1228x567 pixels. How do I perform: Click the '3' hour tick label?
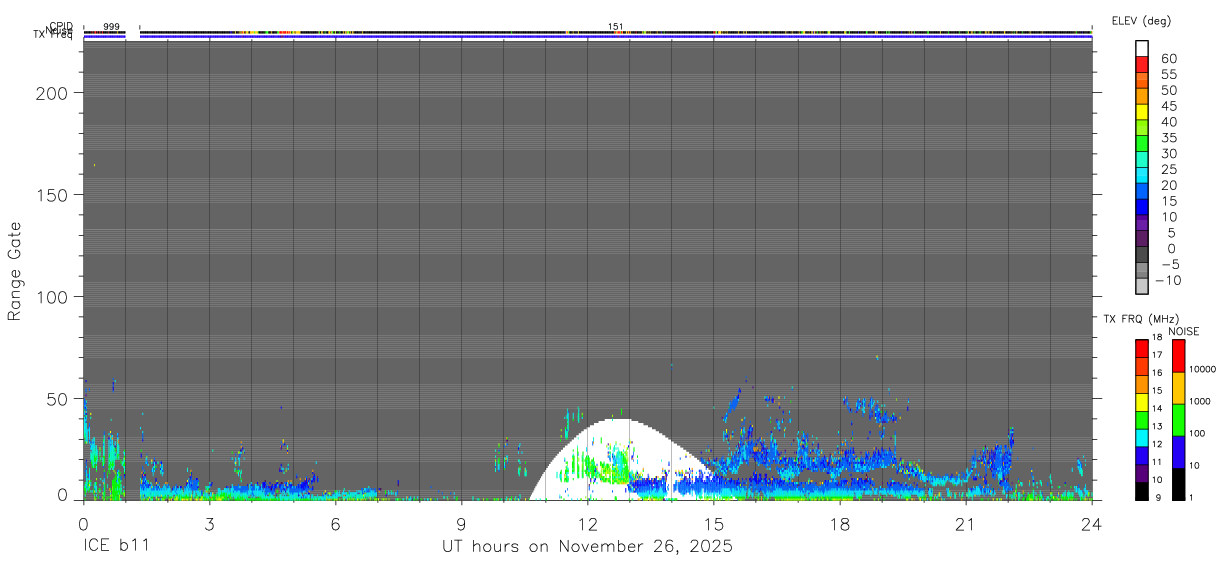pos(209,523)
